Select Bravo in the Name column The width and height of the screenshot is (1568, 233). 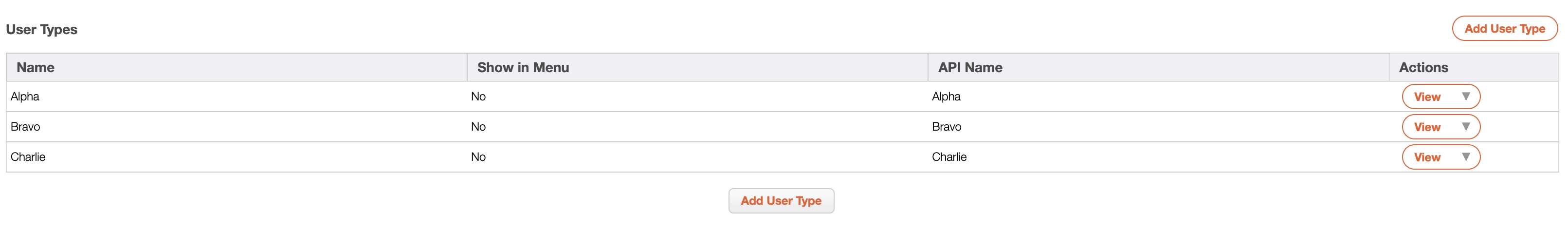26,127
